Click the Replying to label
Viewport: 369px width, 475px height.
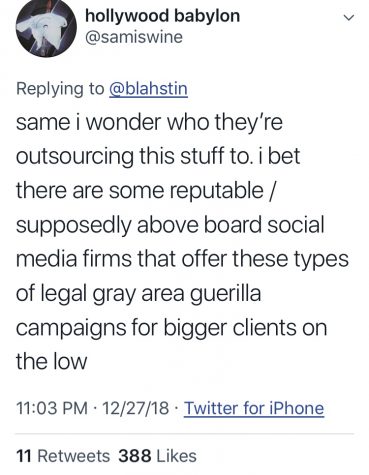click(x=60, y=89)
